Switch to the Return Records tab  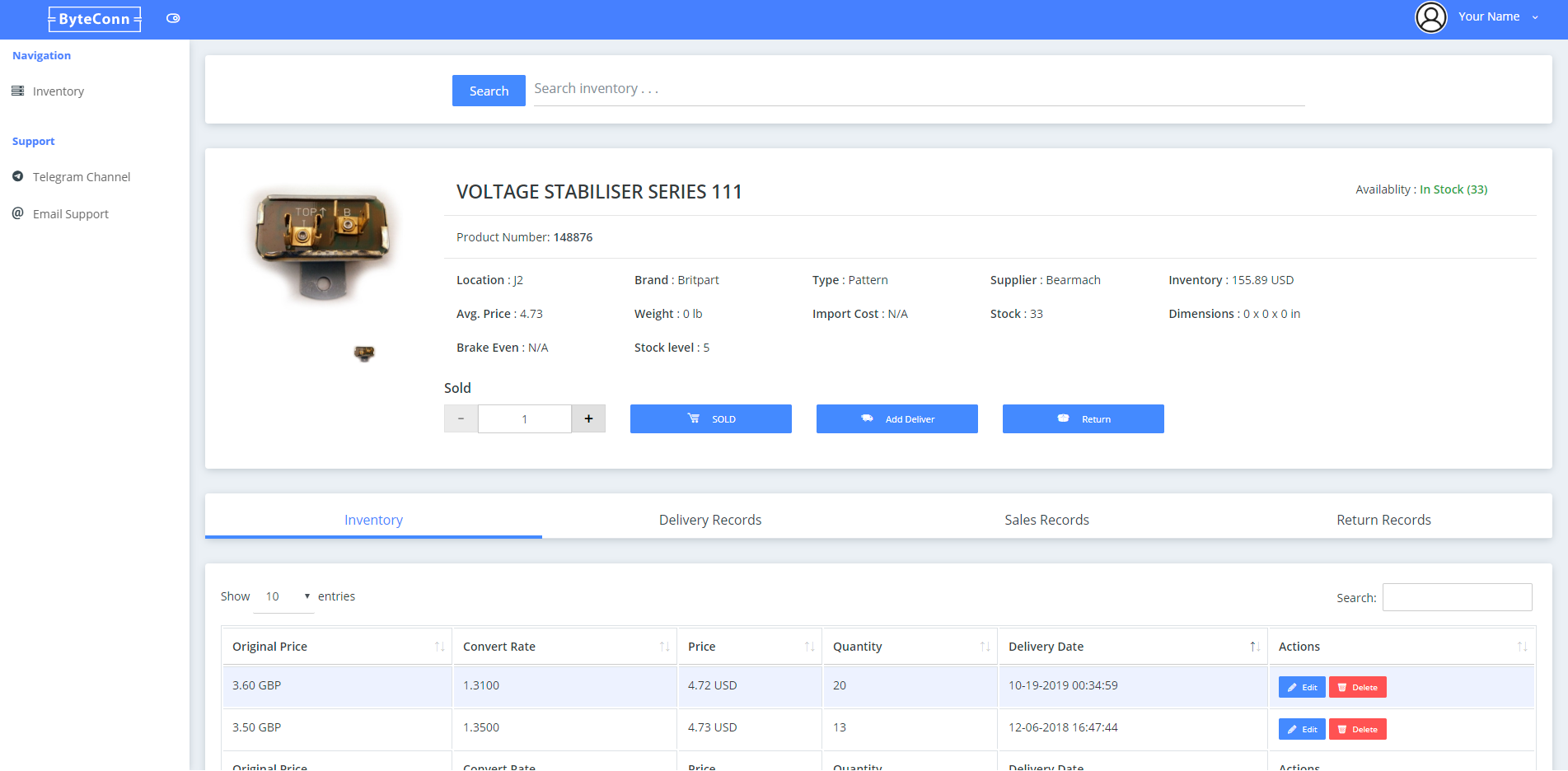coord(1383,520)
